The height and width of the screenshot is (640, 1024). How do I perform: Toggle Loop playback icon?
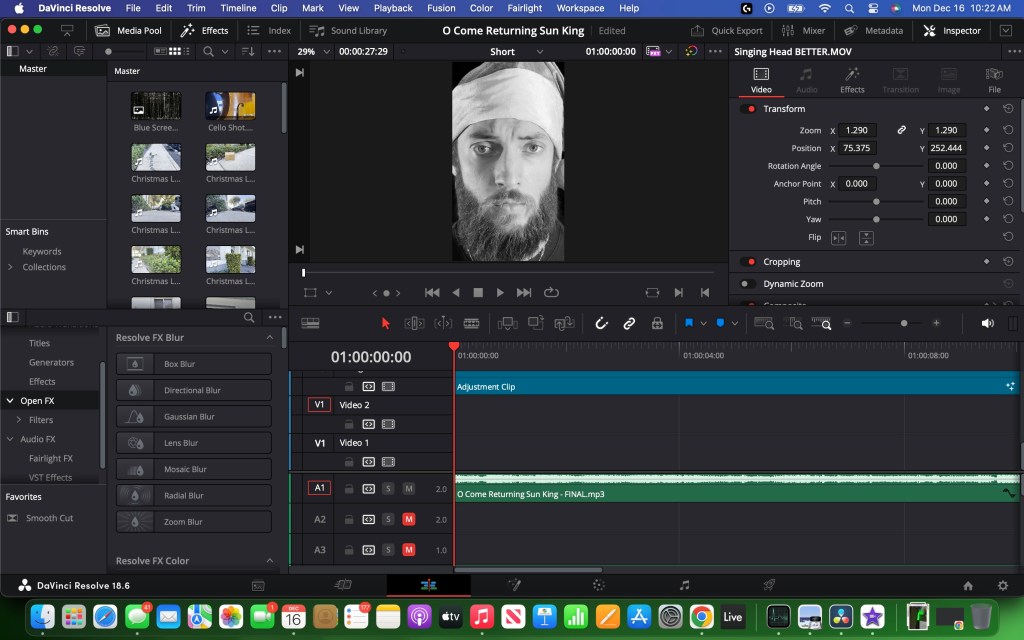pyautogui.click(x=551, y=293)
